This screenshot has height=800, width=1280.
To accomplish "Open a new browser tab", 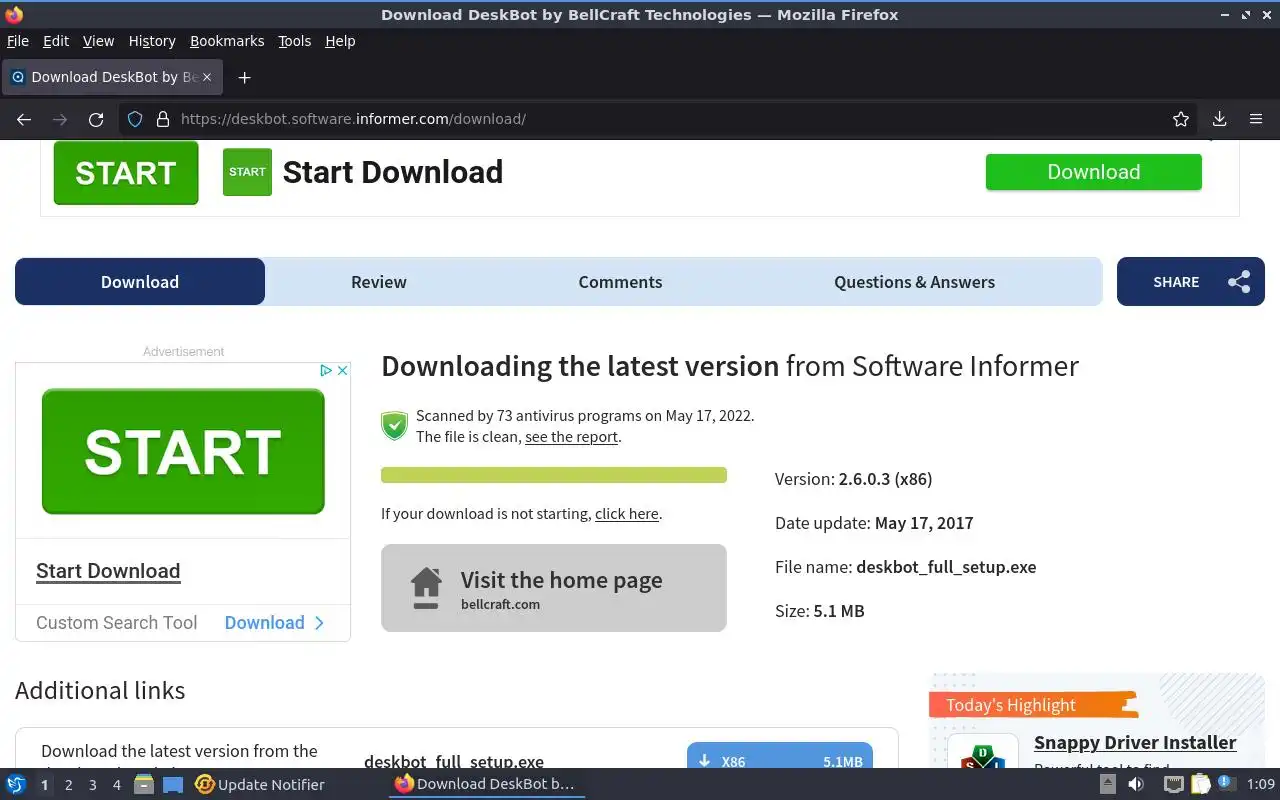I will (244, 77).
